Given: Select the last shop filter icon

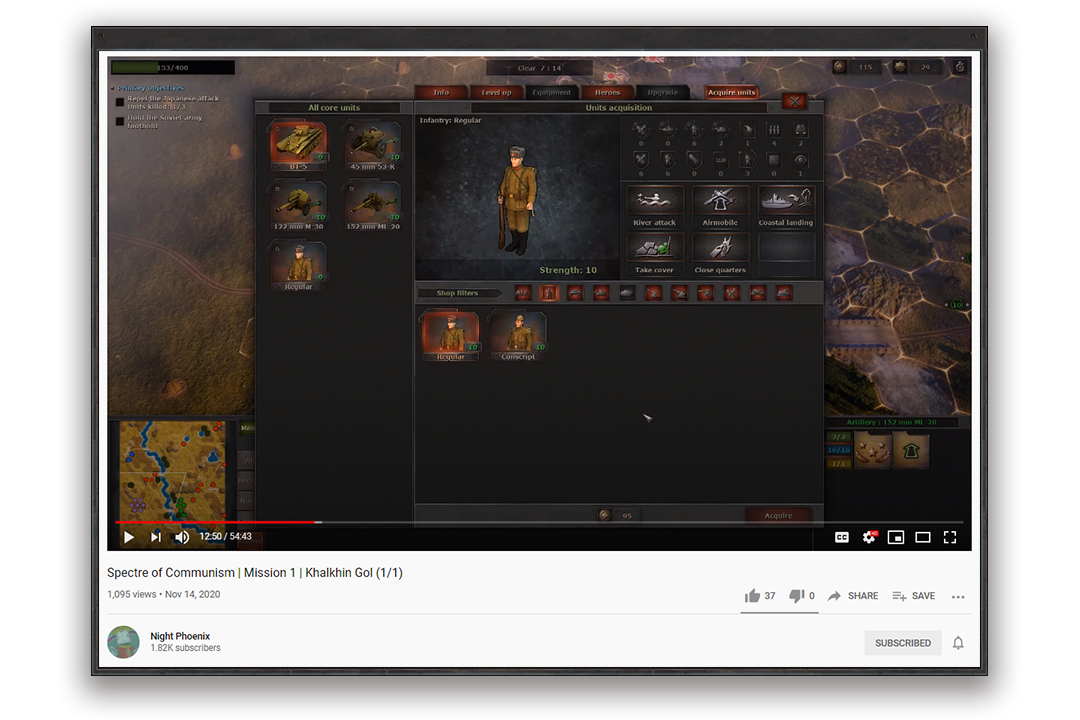Looking at the screenshot, I should [784, 294].
